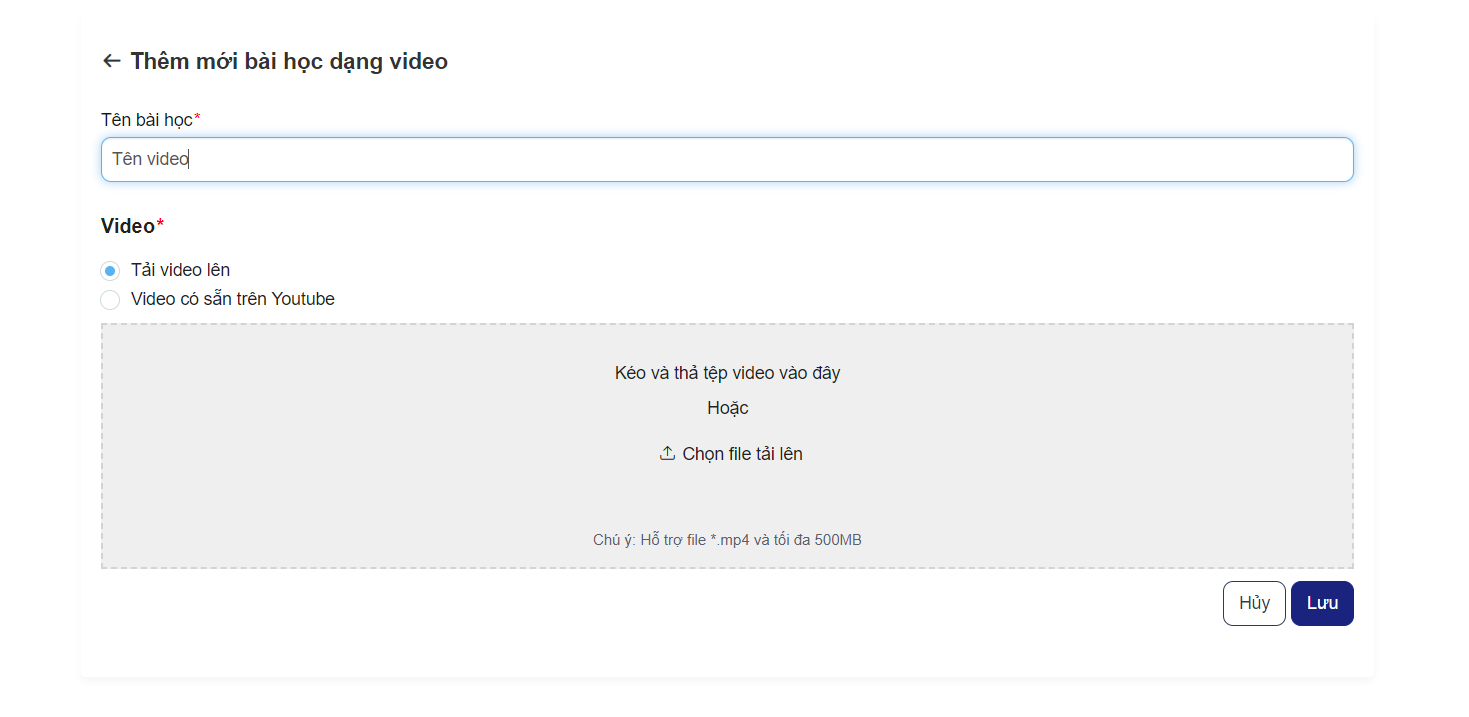Screen dimensions: 1469x717
Task: Click the 'Tải video lên' option label
Action: point(180,270)
